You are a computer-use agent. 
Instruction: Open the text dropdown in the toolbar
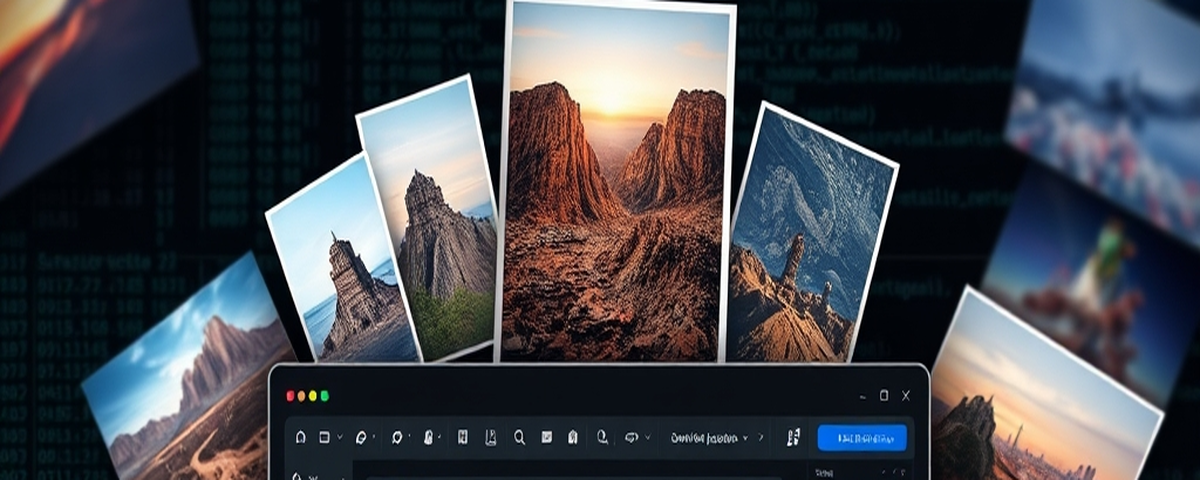(709, 437)
